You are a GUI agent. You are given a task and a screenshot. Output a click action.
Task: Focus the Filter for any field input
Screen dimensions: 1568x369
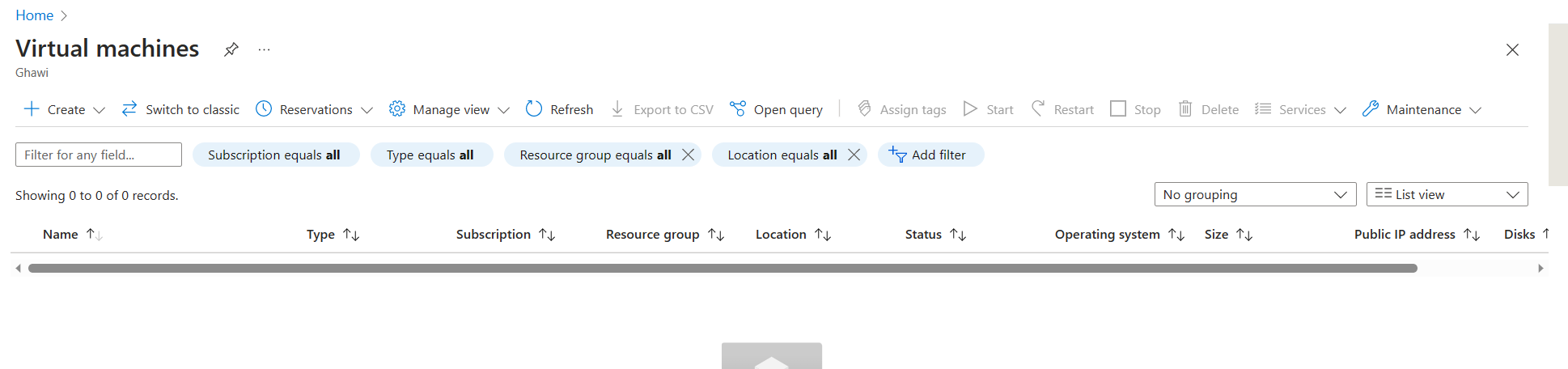pos(99,155)
